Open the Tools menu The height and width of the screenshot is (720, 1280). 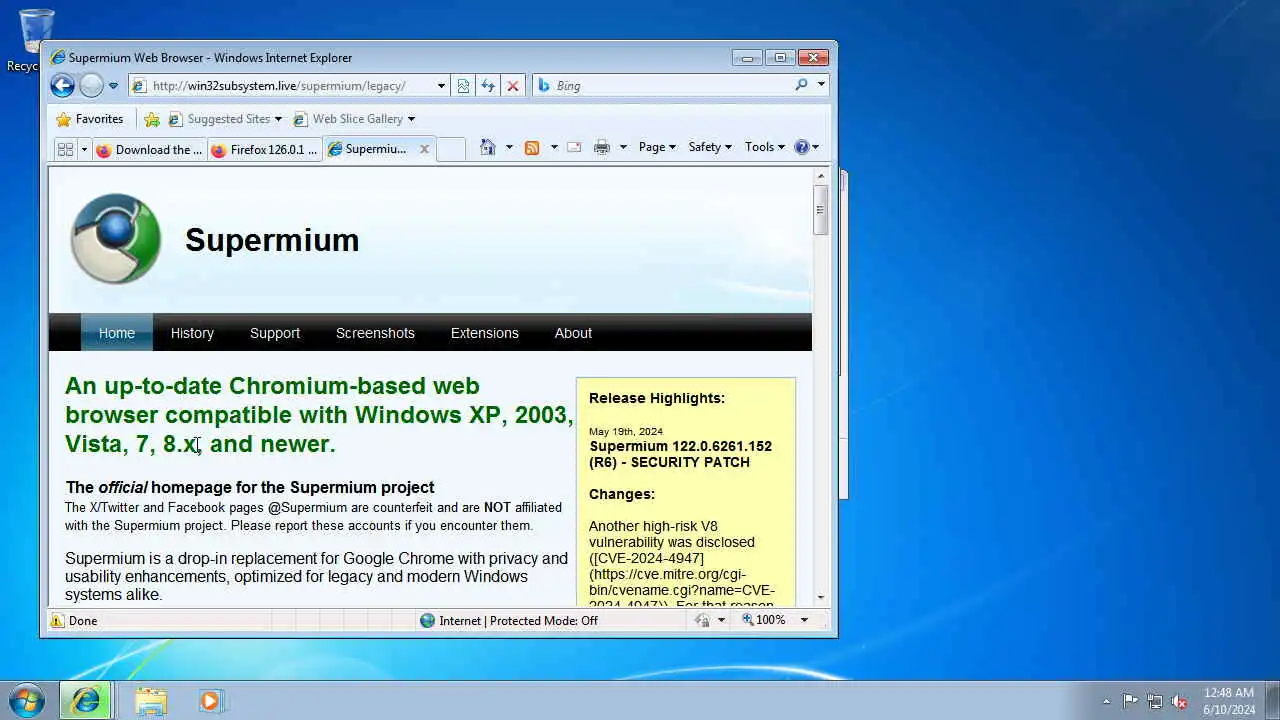point(765,147)
